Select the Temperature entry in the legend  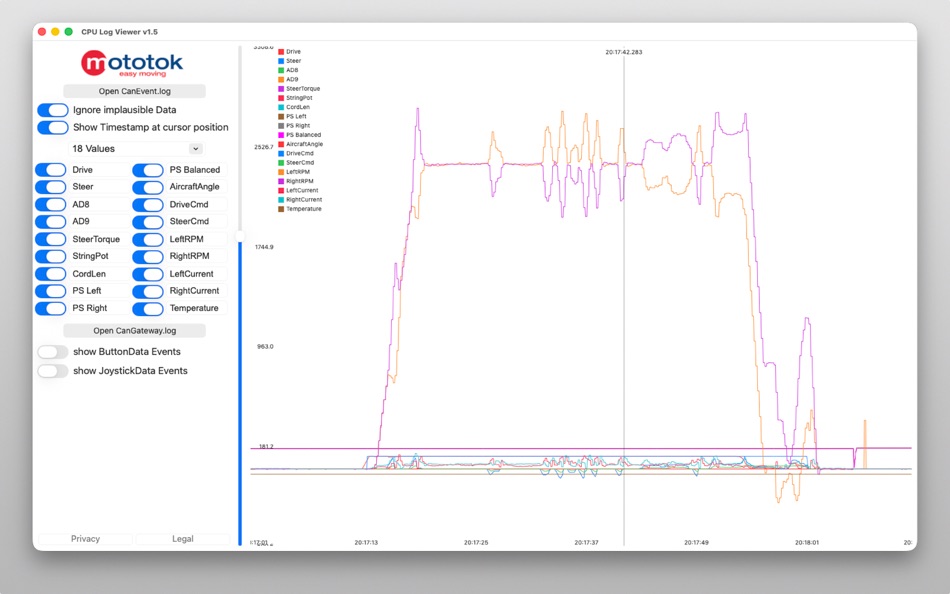click(283, 209)
